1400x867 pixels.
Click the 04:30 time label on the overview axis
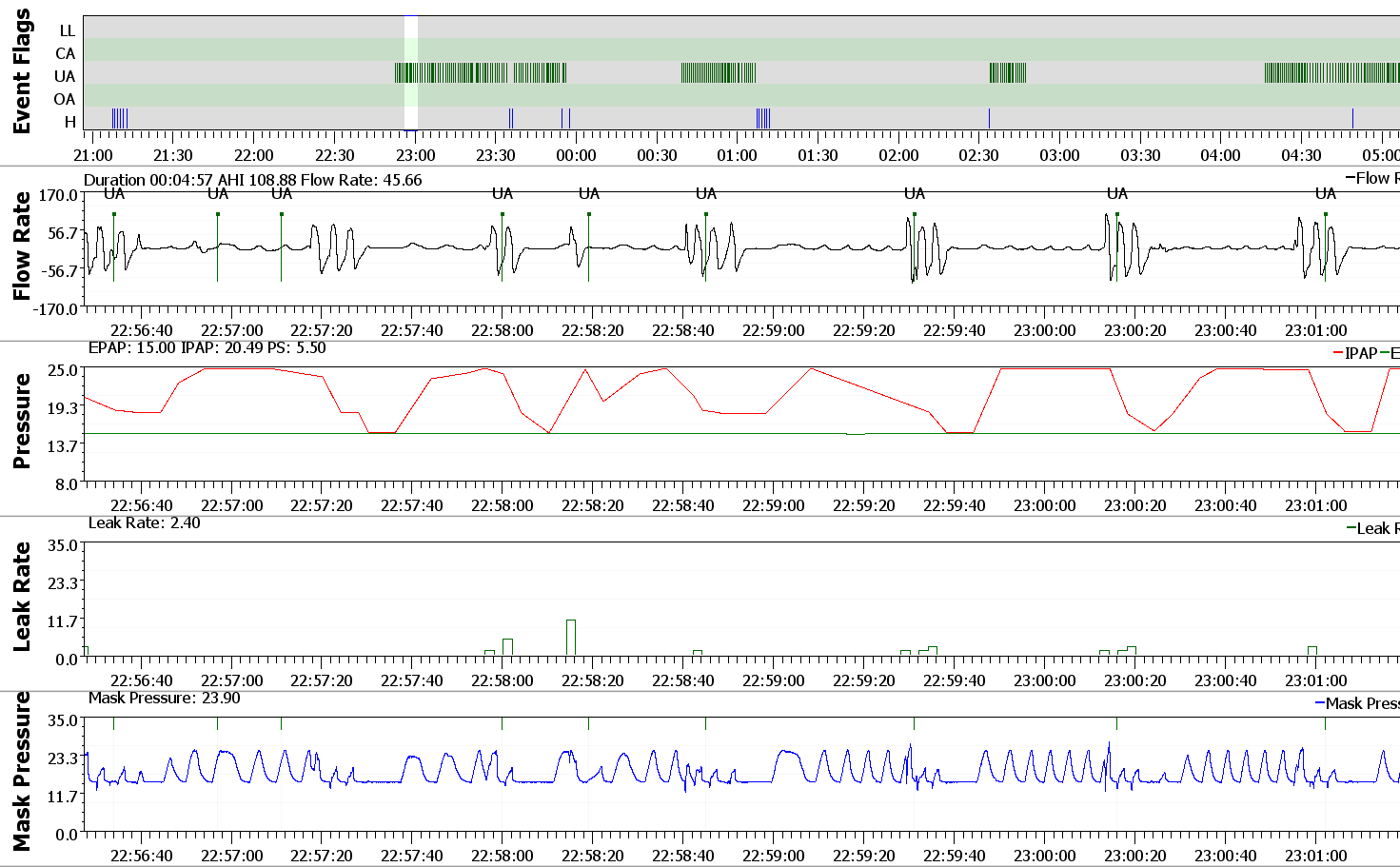[x=1301, y=155]
